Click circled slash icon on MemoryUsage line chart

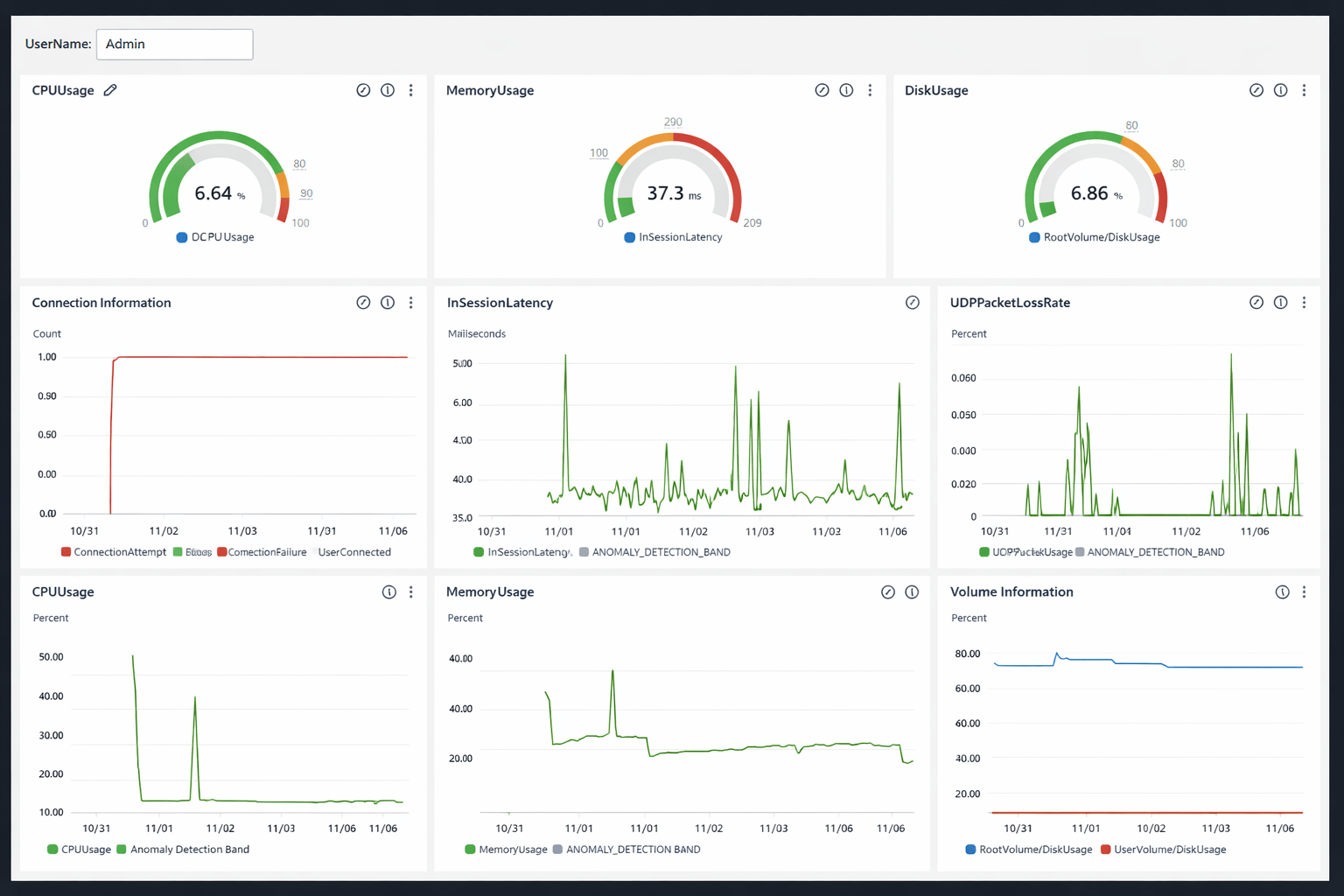(888, 592)
